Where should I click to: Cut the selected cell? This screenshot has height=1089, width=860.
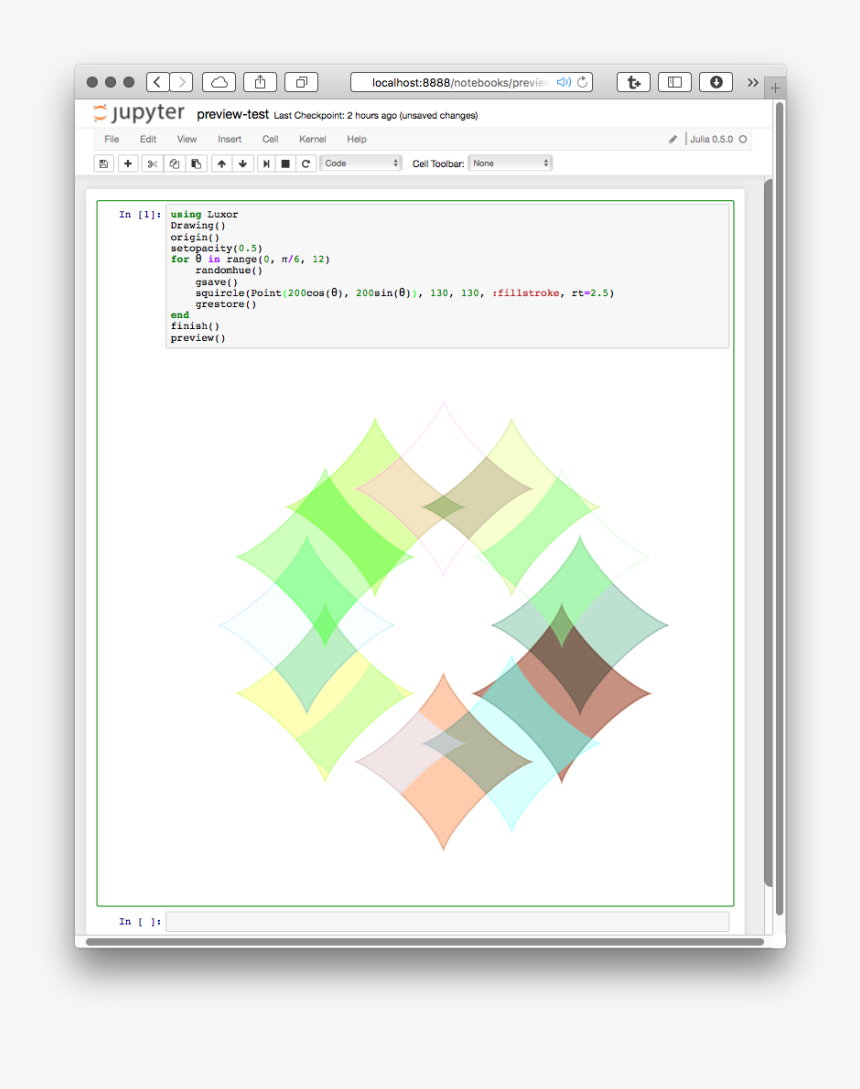151,163
